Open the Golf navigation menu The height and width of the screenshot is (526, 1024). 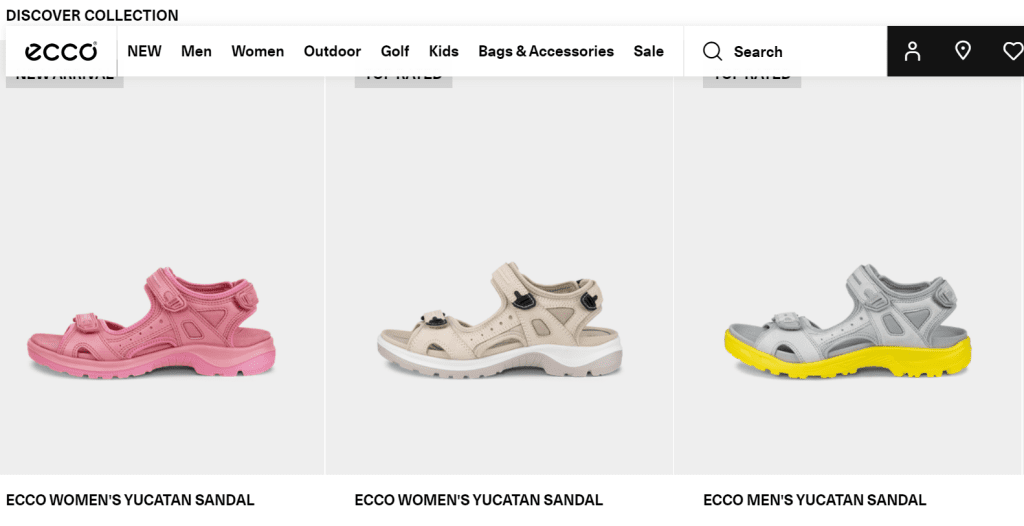tap(395, 51)
